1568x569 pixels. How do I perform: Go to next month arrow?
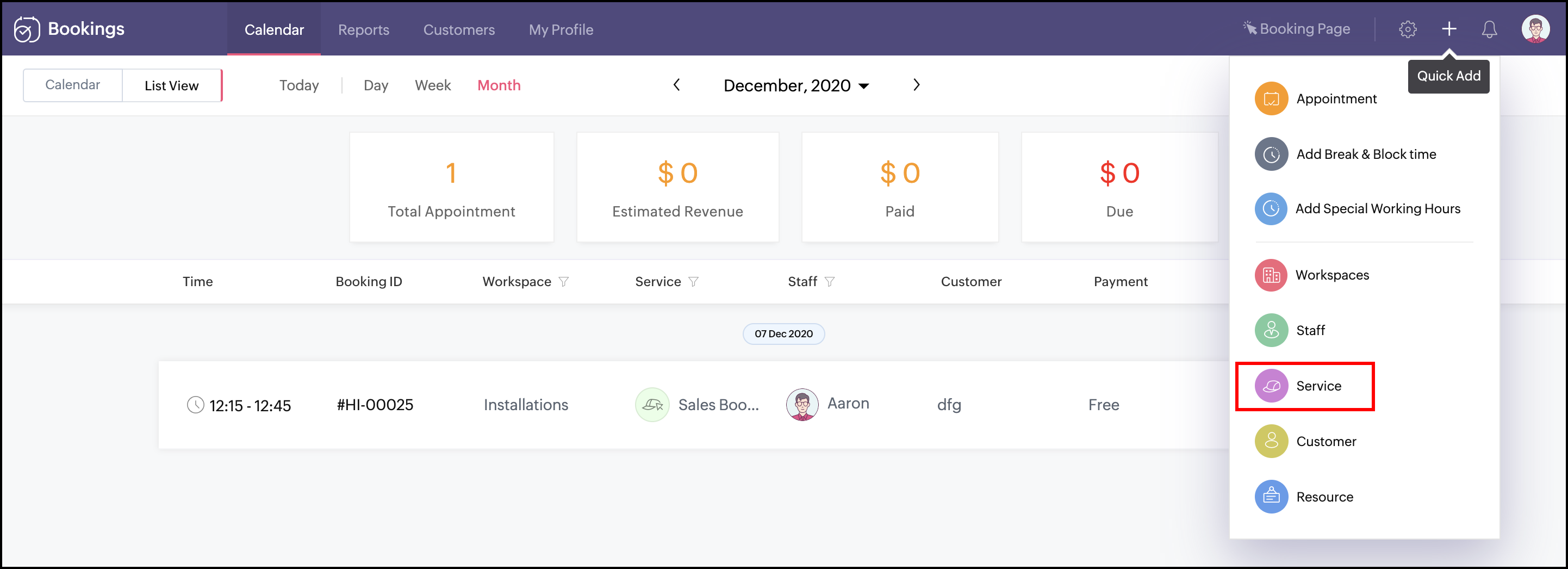[x=916, y=85]
